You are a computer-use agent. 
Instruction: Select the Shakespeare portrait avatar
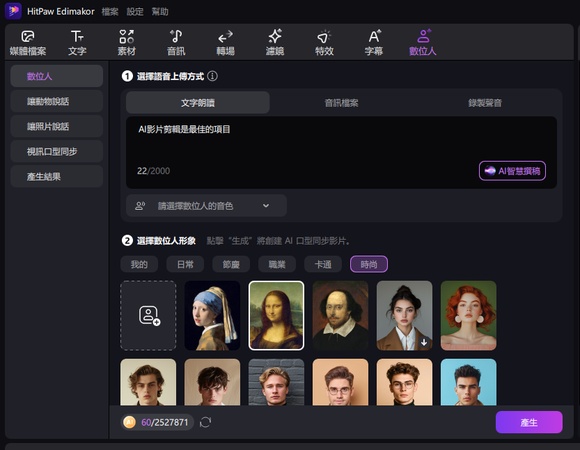coord(340,315)
